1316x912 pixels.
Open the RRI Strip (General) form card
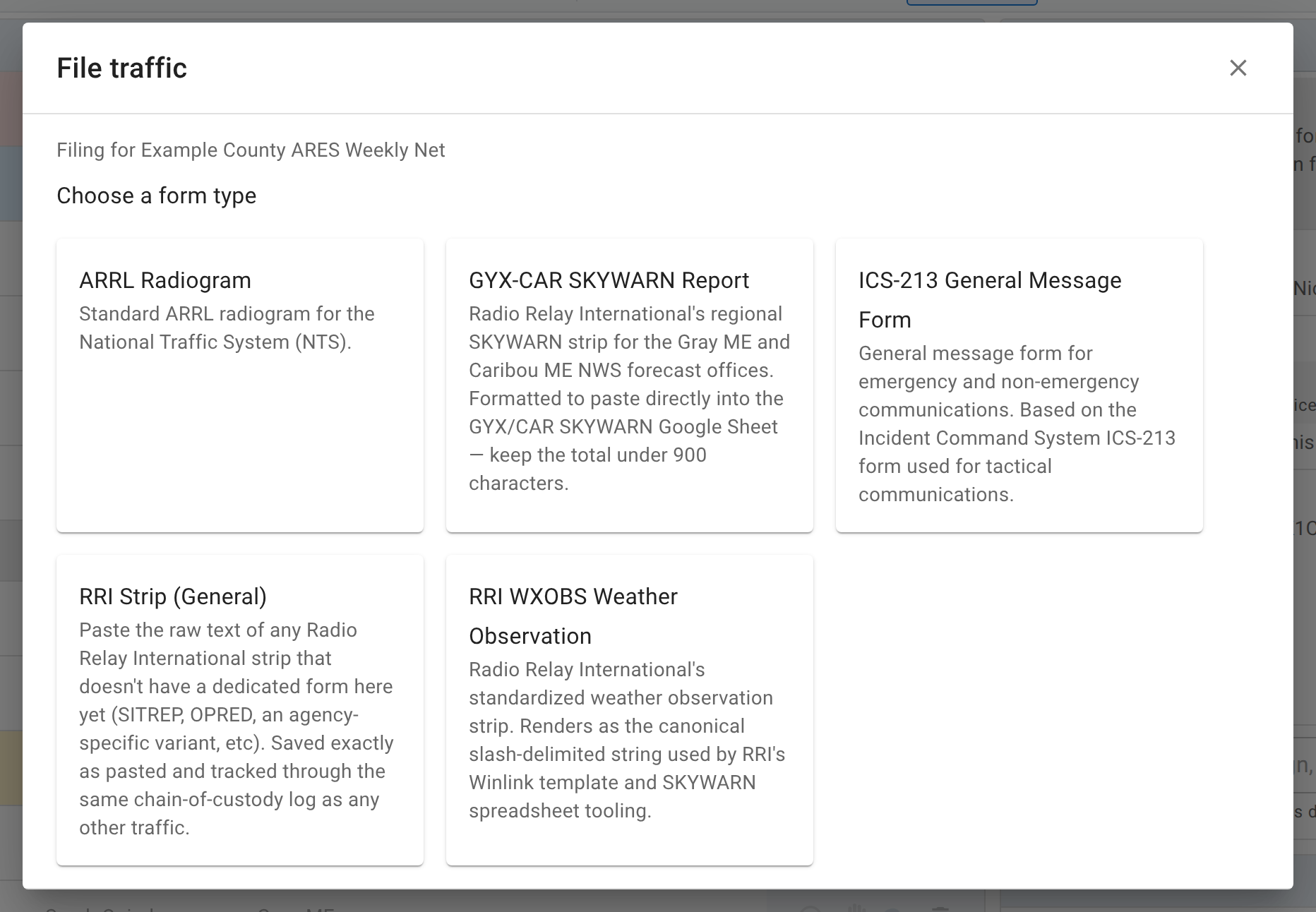[240, 710]
